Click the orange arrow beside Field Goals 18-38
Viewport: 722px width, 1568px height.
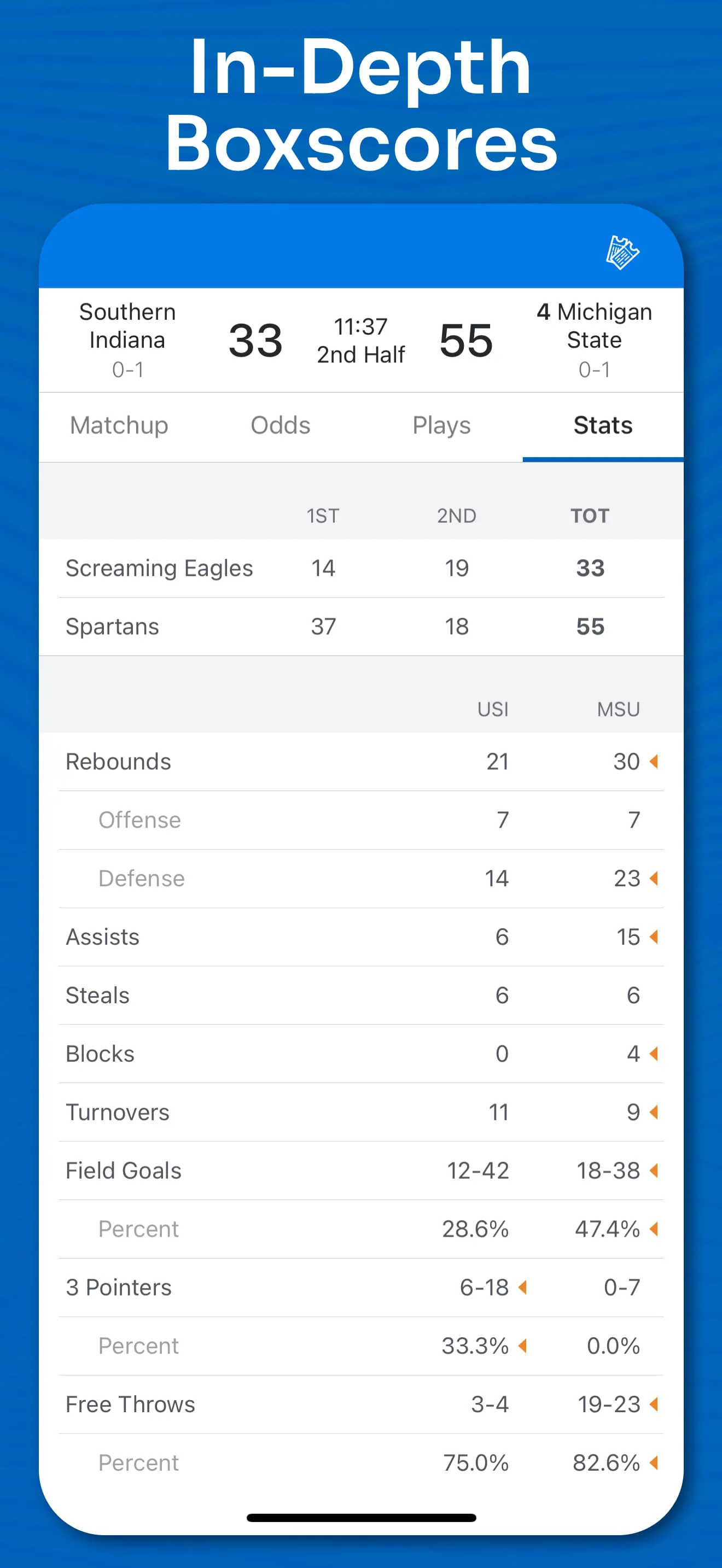pyautogui.click(x=654, y=1171)
